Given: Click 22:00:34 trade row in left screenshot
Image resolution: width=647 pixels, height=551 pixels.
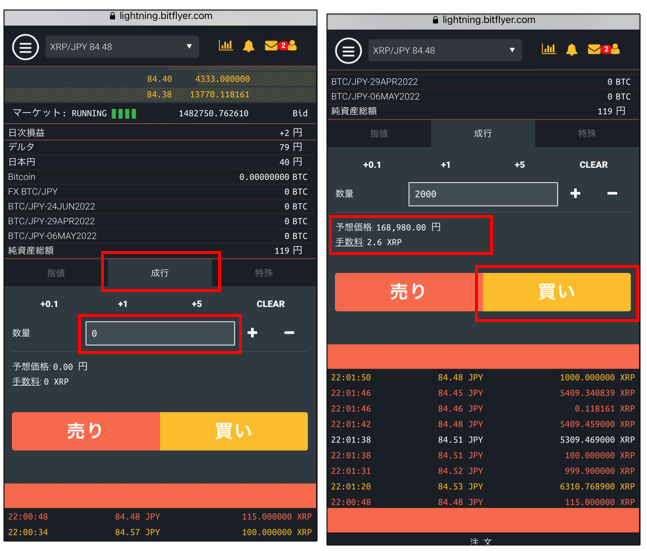Looking at the screenshot, I should point(160,532).
